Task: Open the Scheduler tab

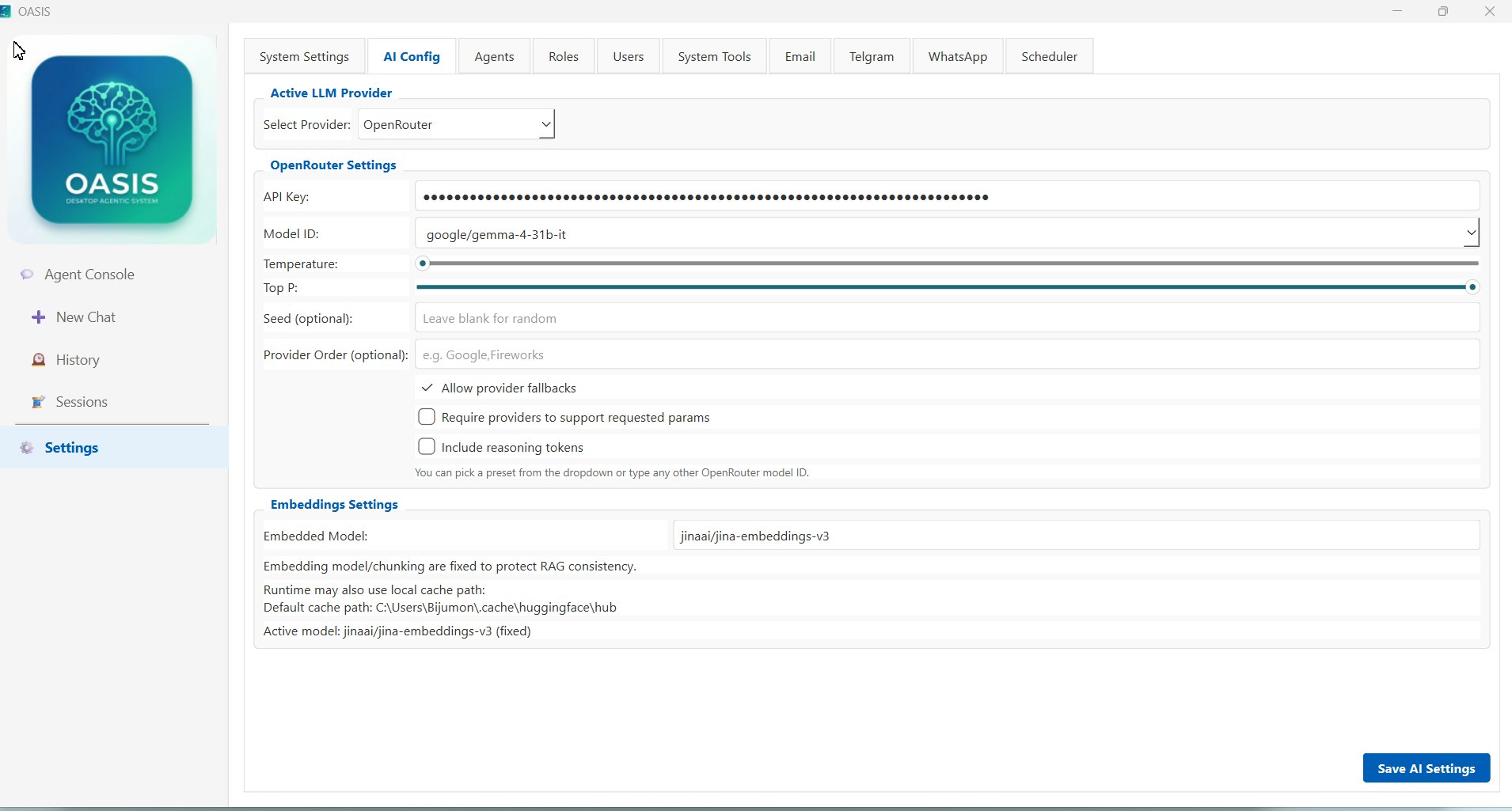Action: coord(1049,56)
